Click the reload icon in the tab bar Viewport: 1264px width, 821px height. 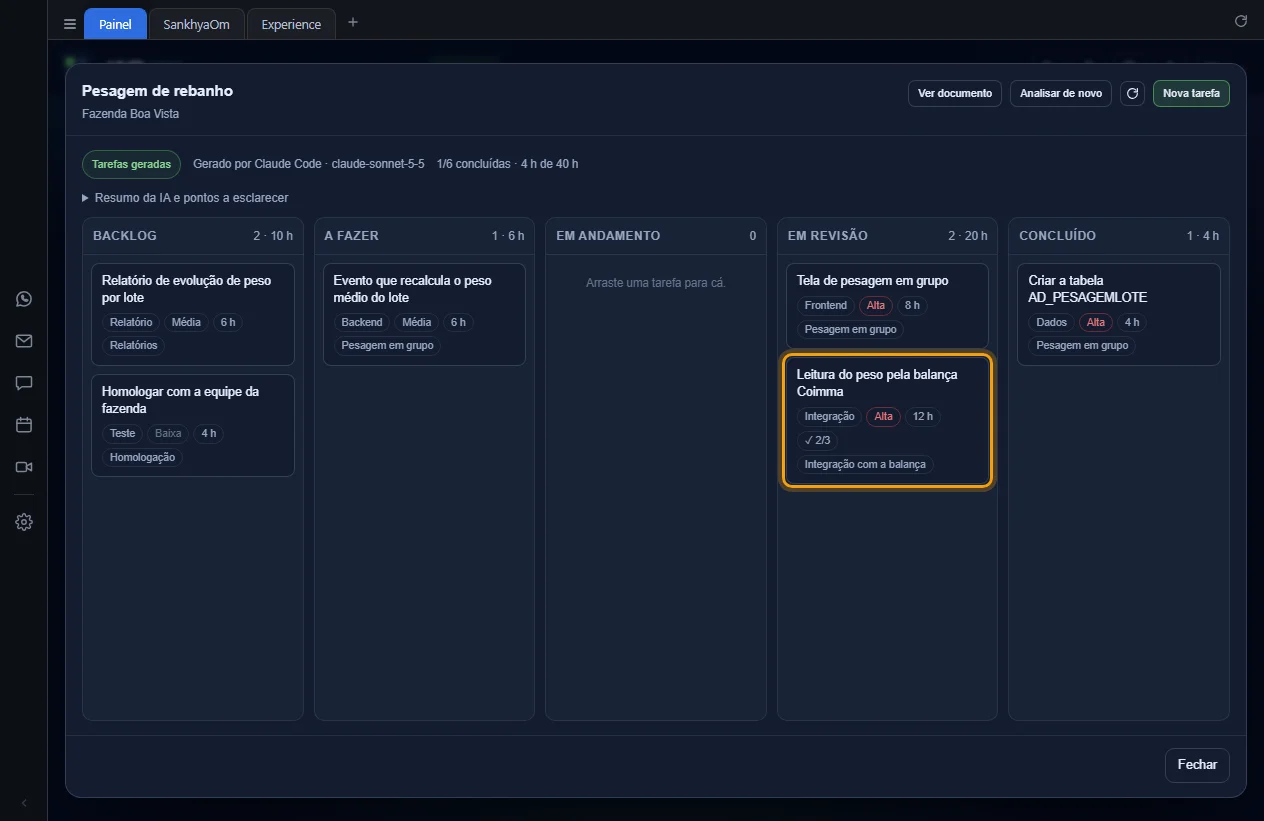point(1241,21)
